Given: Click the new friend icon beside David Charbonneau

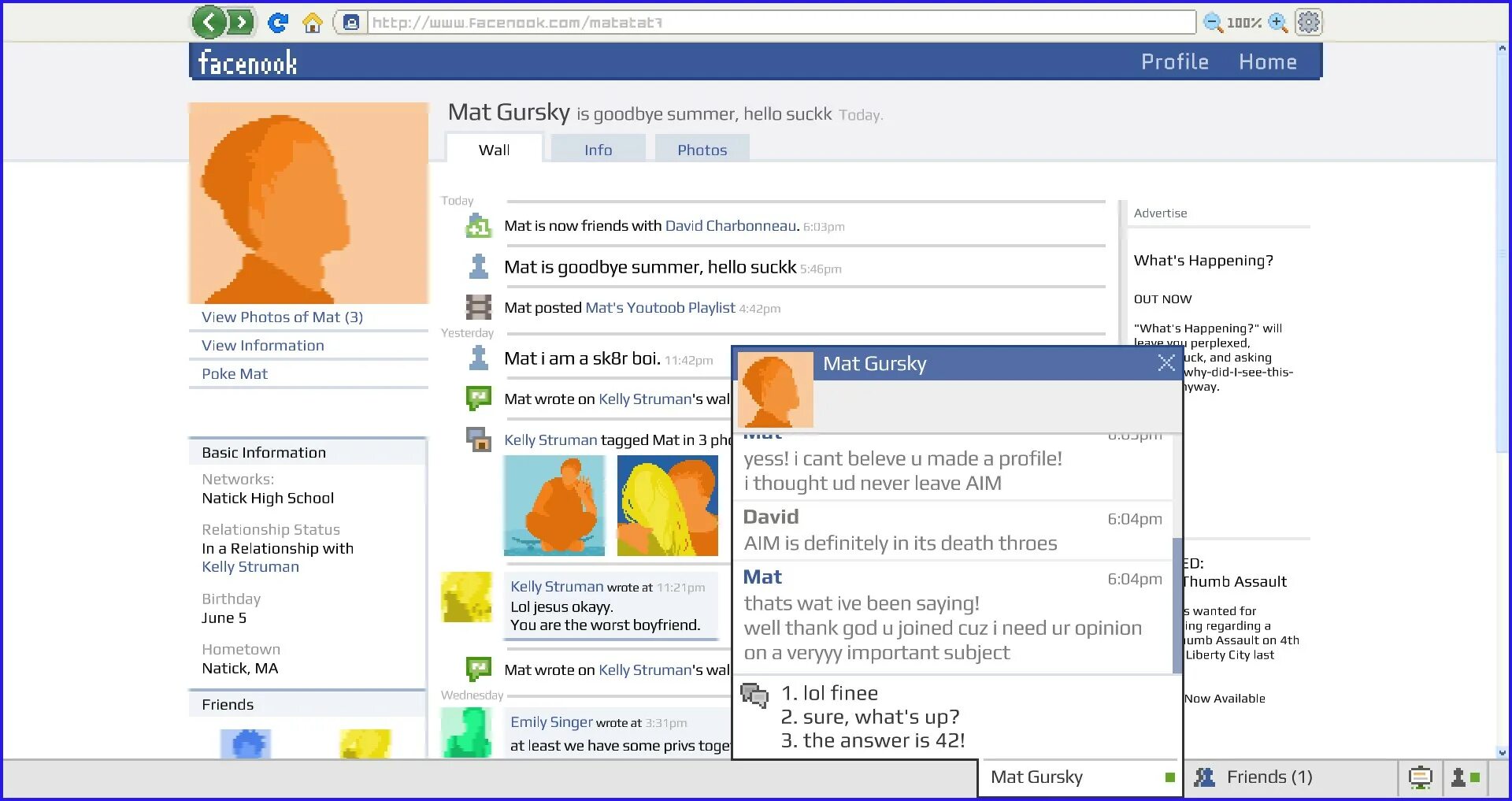Looking at the screenshot, I should tap(478, 226).
